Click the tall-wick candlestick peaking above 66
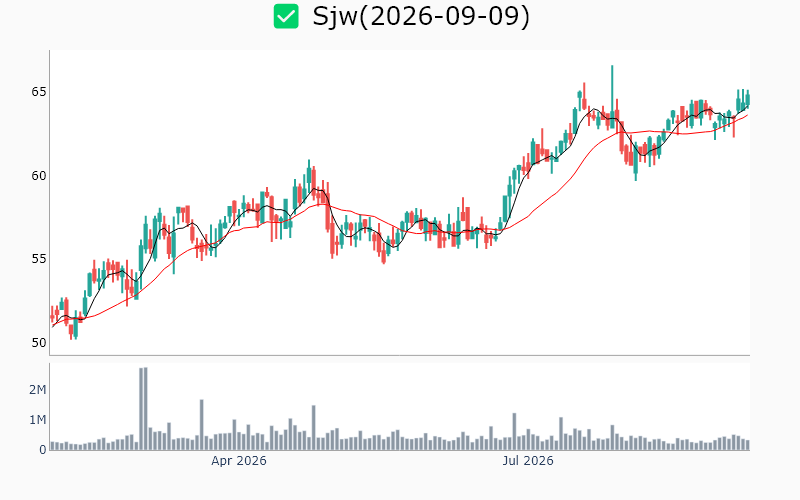Screen dimensions: 800x500 pos(612,97)
